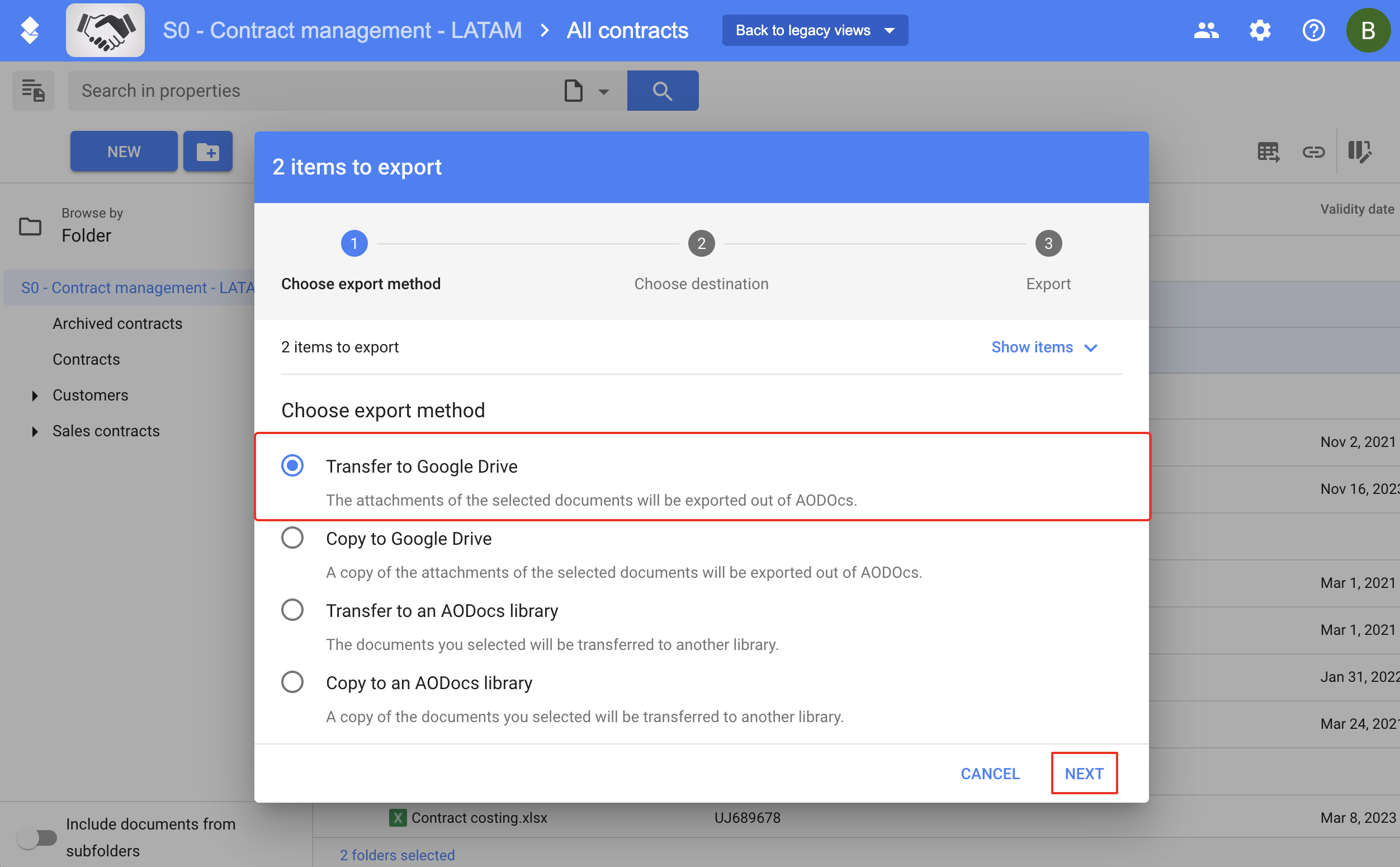Viewport: 1400px width, 867px height.
Task: Expand the Customers folder
Action: [x=35, y=395]
